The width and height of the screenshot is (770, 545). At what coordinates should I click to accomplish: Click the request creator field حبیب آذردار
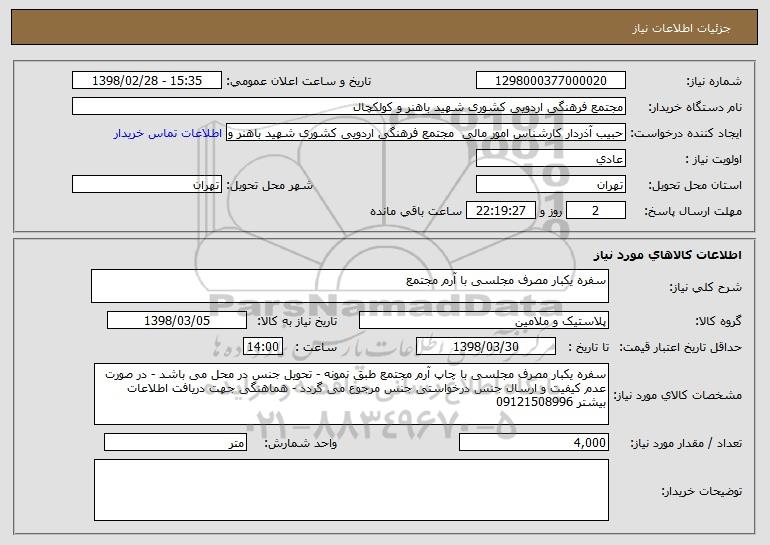click(x=426, y=133)
